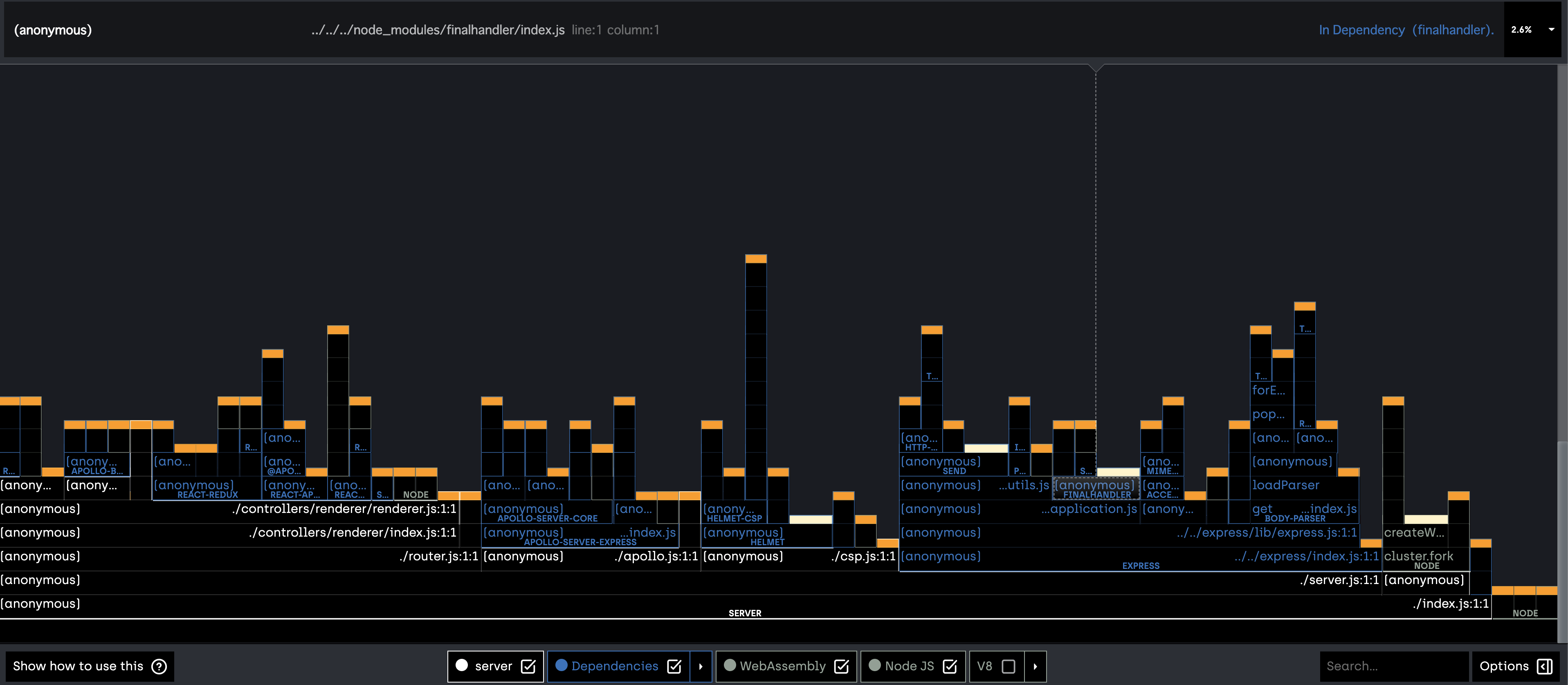Click the white server color dot

(461, 665)
